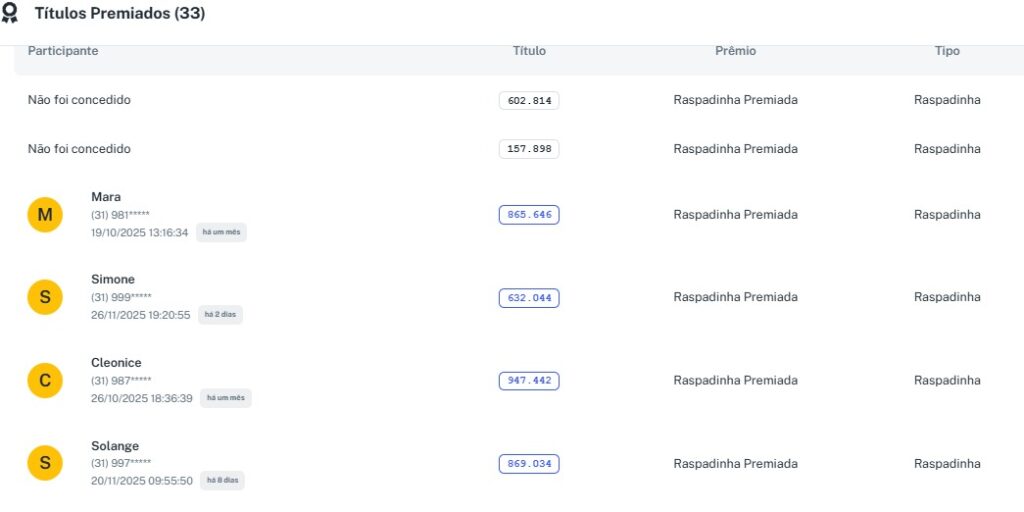Click the participant name Cleonice
Image resolution: width=1024 pixels, height=512 pixels.
coord(116,363)
